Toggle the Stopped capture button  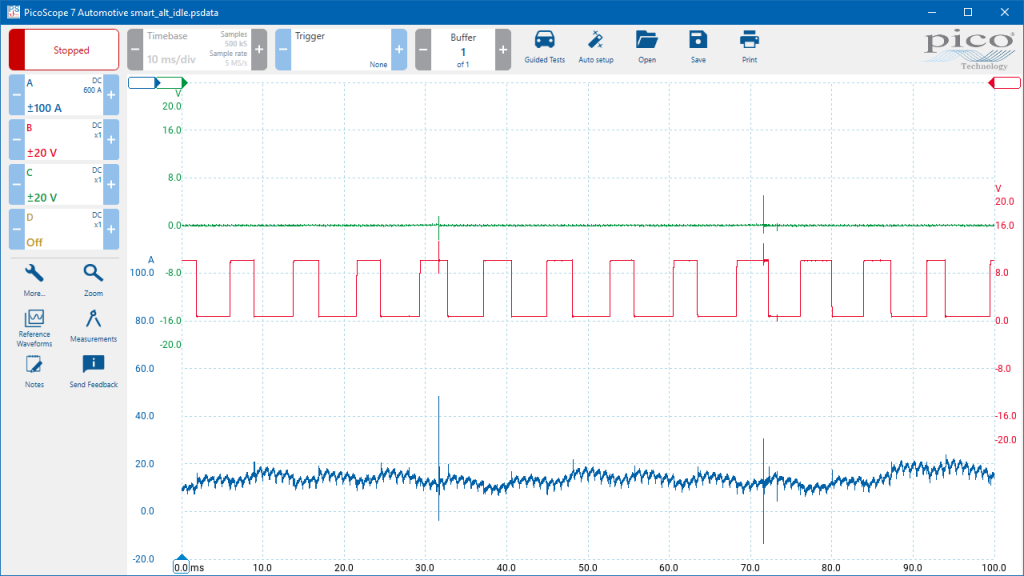64,50
